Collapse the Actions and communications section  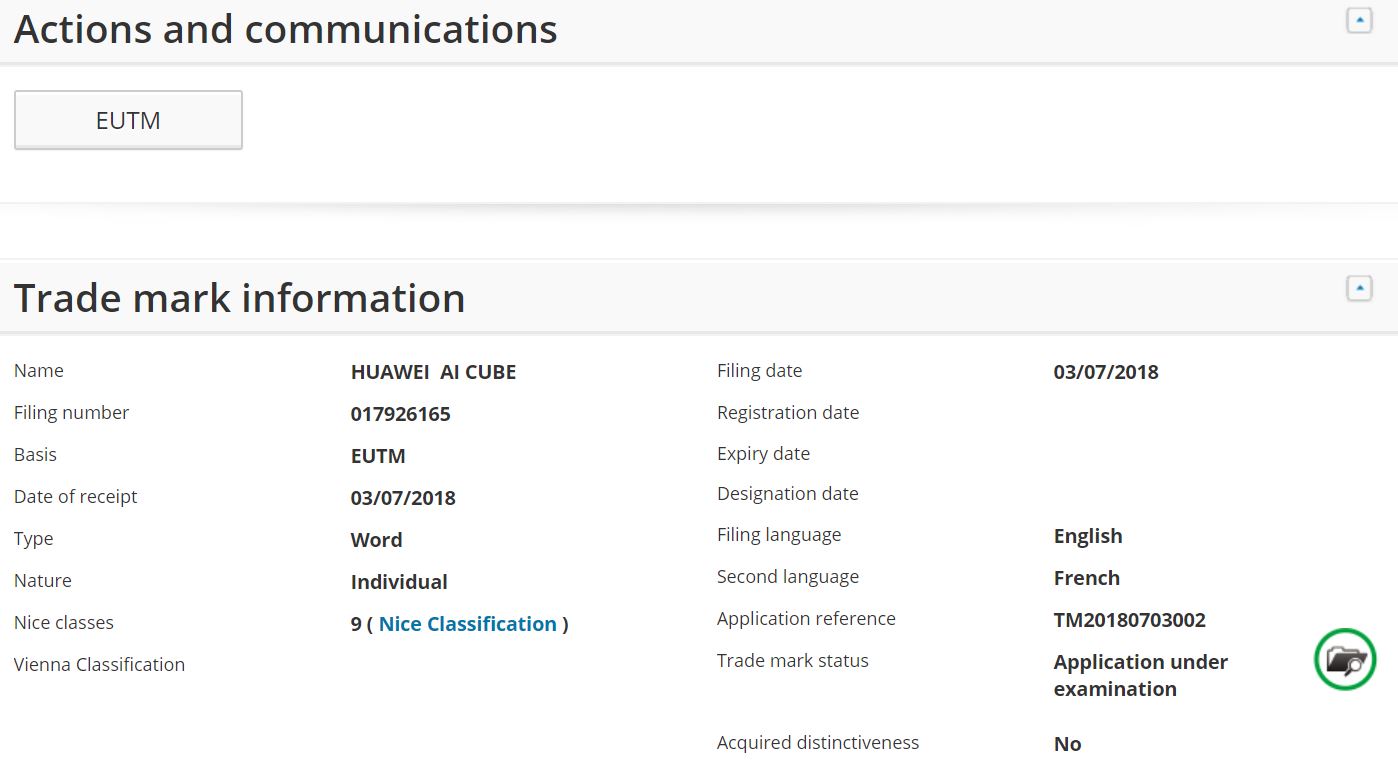pyautogui.click(x=1359, y=20)
